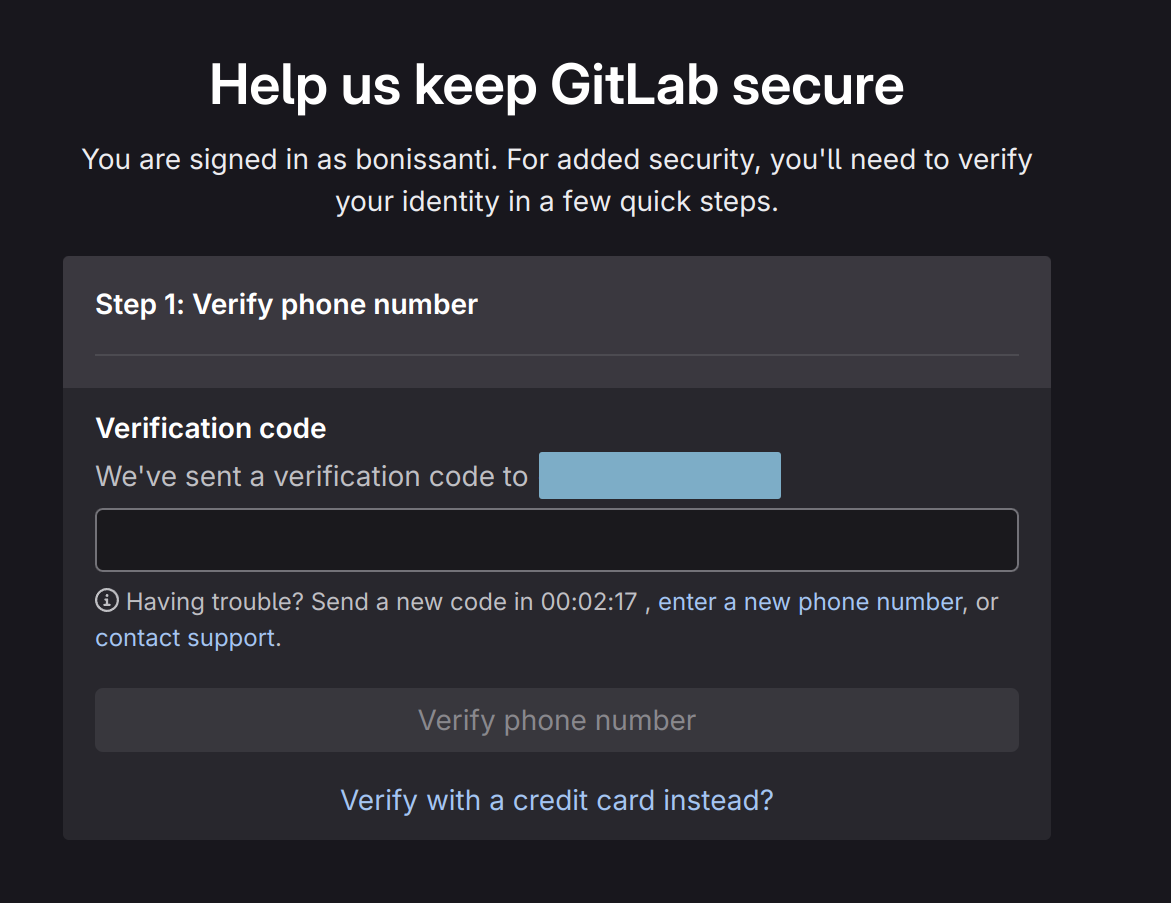The height and width of the screenshot is (903, 1171).
Task: Click the word GitLab in the title
Action: coord(634,85)
